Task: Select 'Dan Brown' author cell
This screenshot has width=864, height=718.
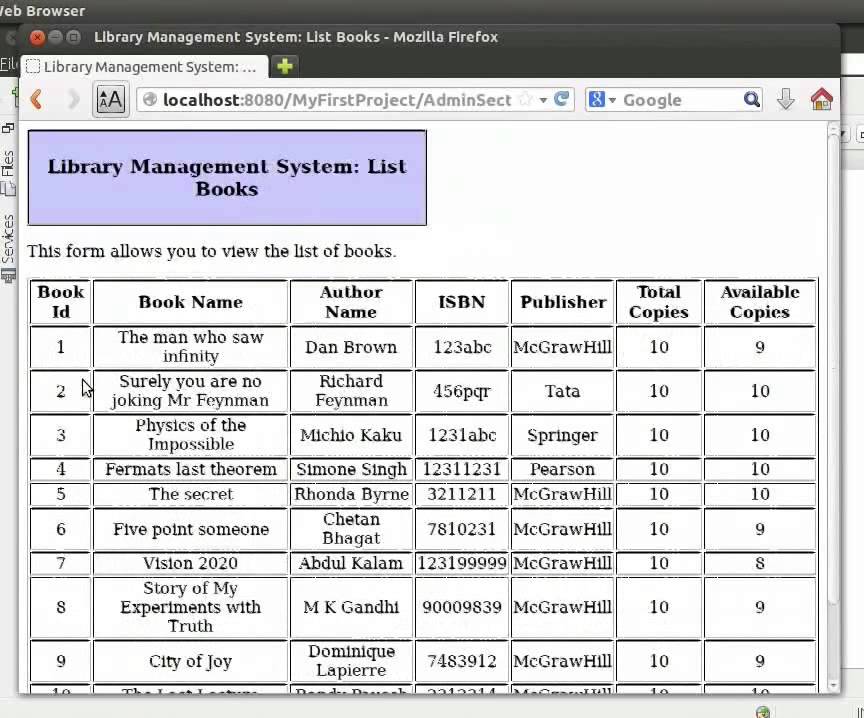Action: [351, 347]
